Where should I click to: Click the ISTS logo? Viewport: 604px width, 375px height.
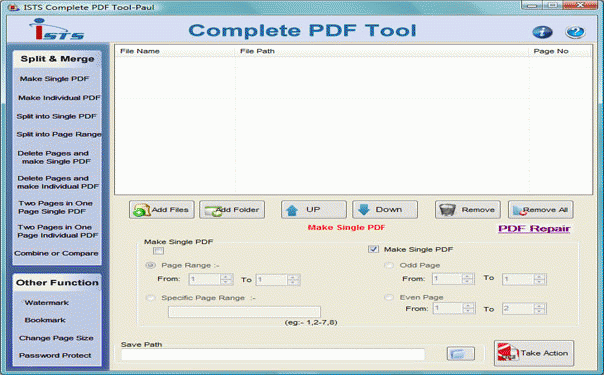56,29
